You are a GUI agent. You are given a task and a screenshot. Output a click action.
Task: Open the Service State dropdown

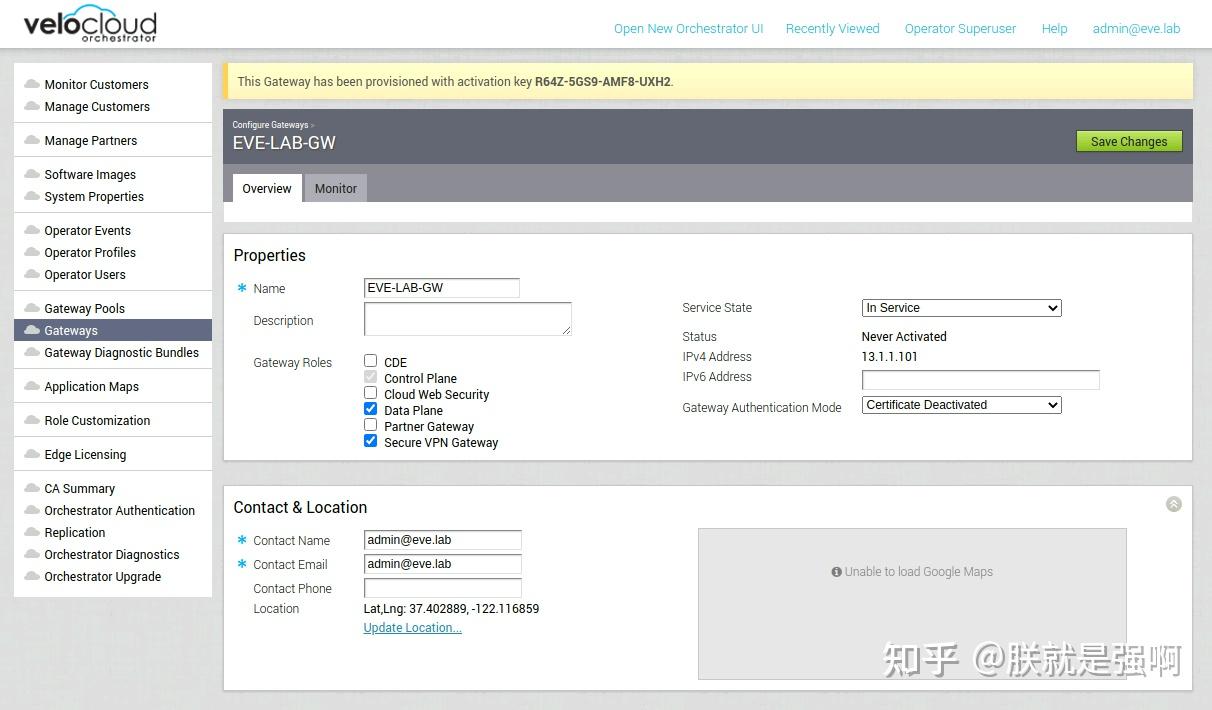click(x=960, y=308)
